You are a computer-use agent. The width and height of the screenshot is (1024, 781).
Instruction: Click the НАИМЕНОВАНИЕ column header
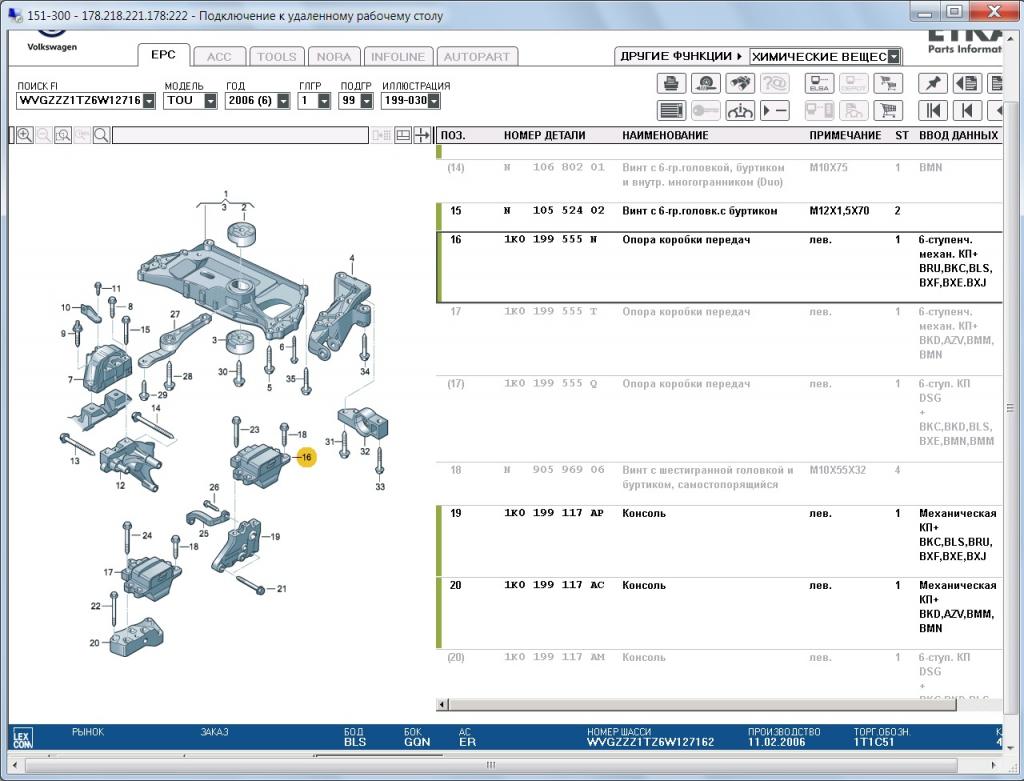click(665, 135)
